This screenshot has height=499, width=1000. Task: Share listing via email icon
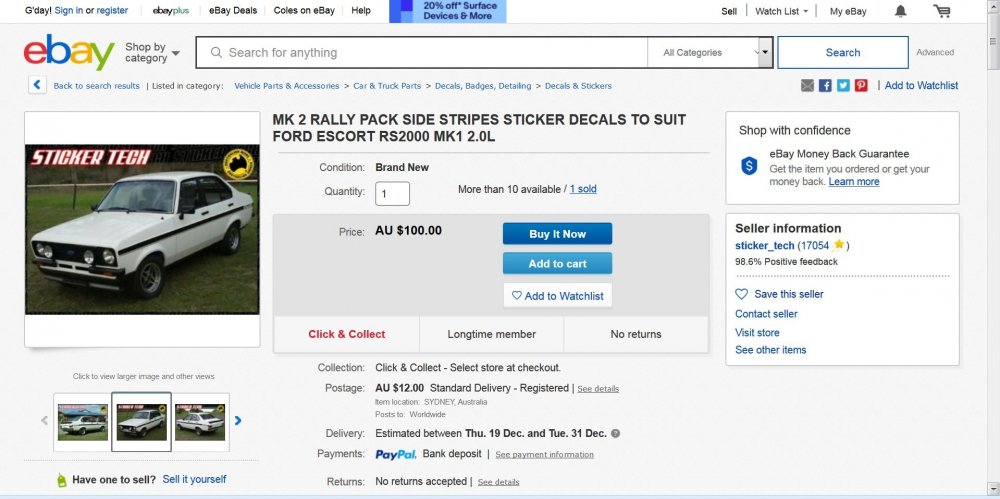(x=807, y=86)
